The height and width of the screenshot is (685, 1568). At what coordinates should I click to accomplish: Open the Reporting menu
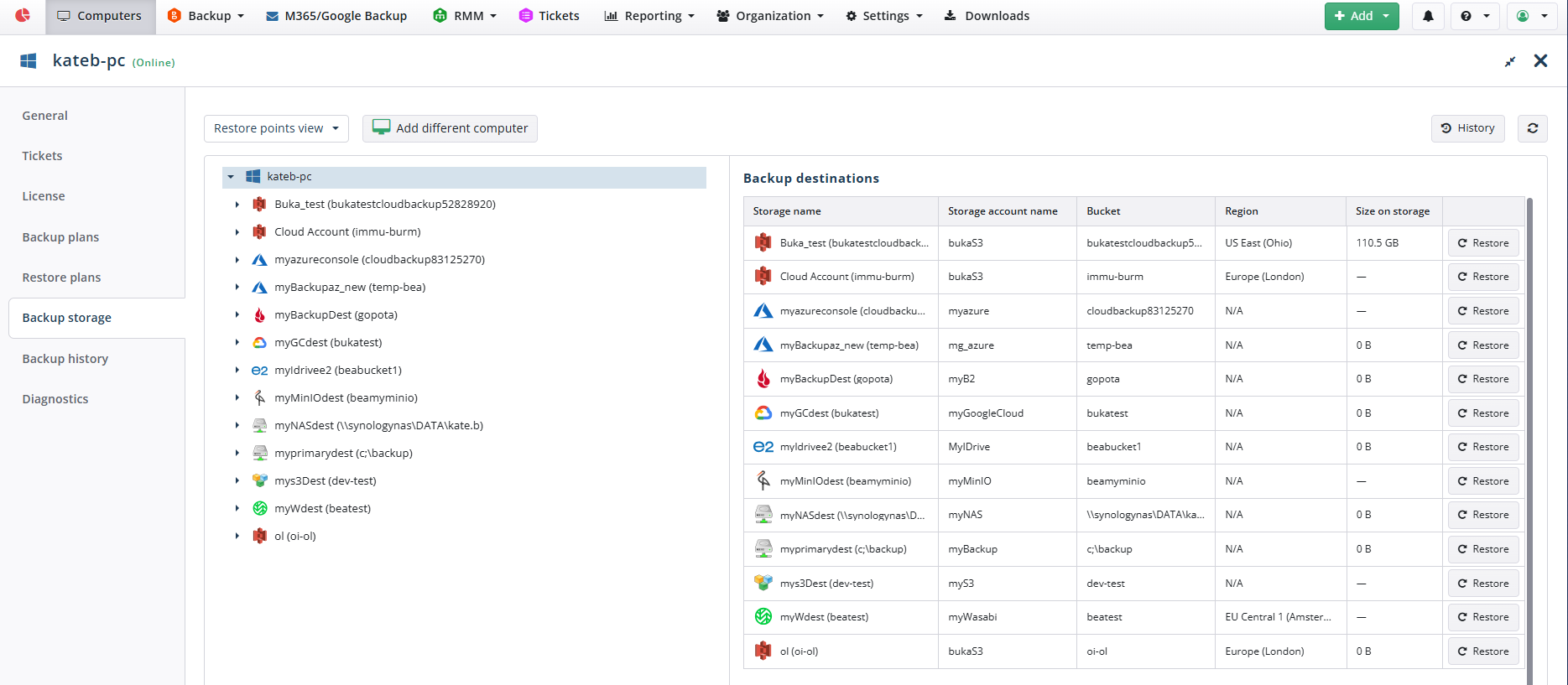coord(649,16)
